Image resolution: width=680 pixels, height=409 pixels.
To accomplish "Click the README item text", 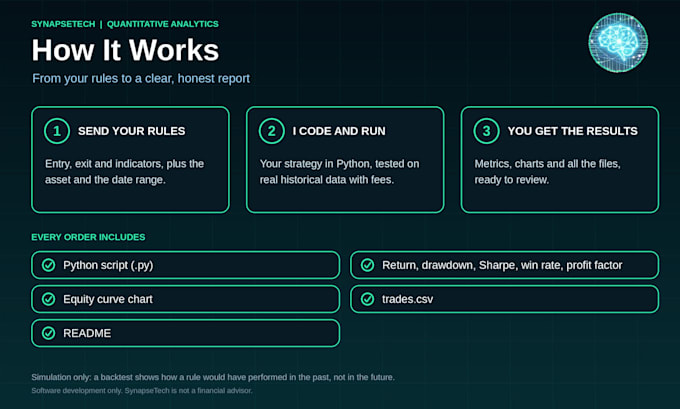I will click(87, 333).
